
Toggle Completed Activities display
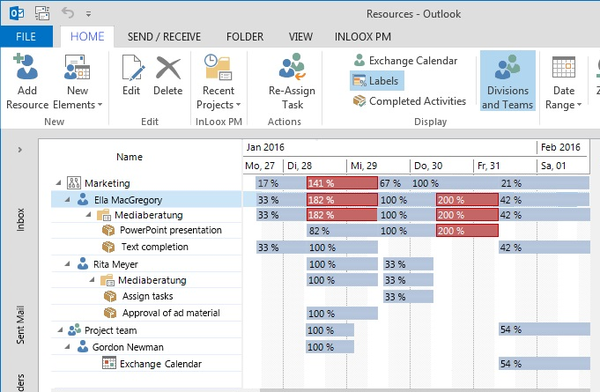click(409, 101)
